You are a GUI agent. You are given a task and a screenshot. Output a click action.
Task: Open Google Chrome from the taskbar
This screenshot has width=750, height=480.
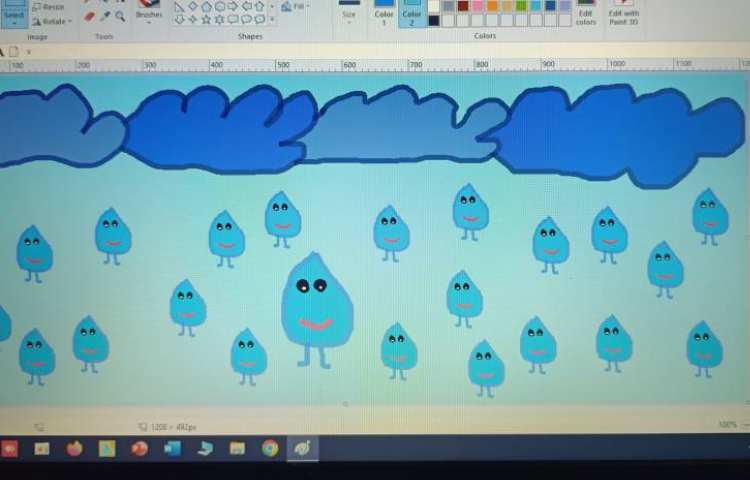tap(269, 448)
